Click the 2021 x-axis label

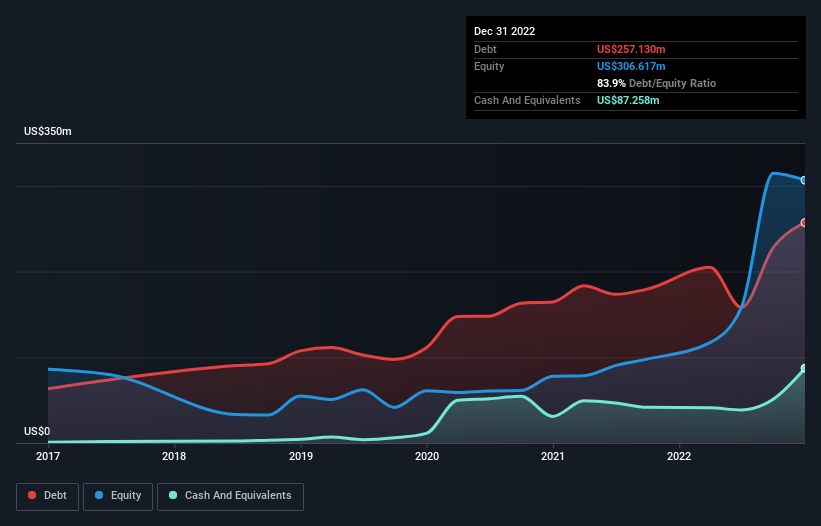(x=553, y=456)
